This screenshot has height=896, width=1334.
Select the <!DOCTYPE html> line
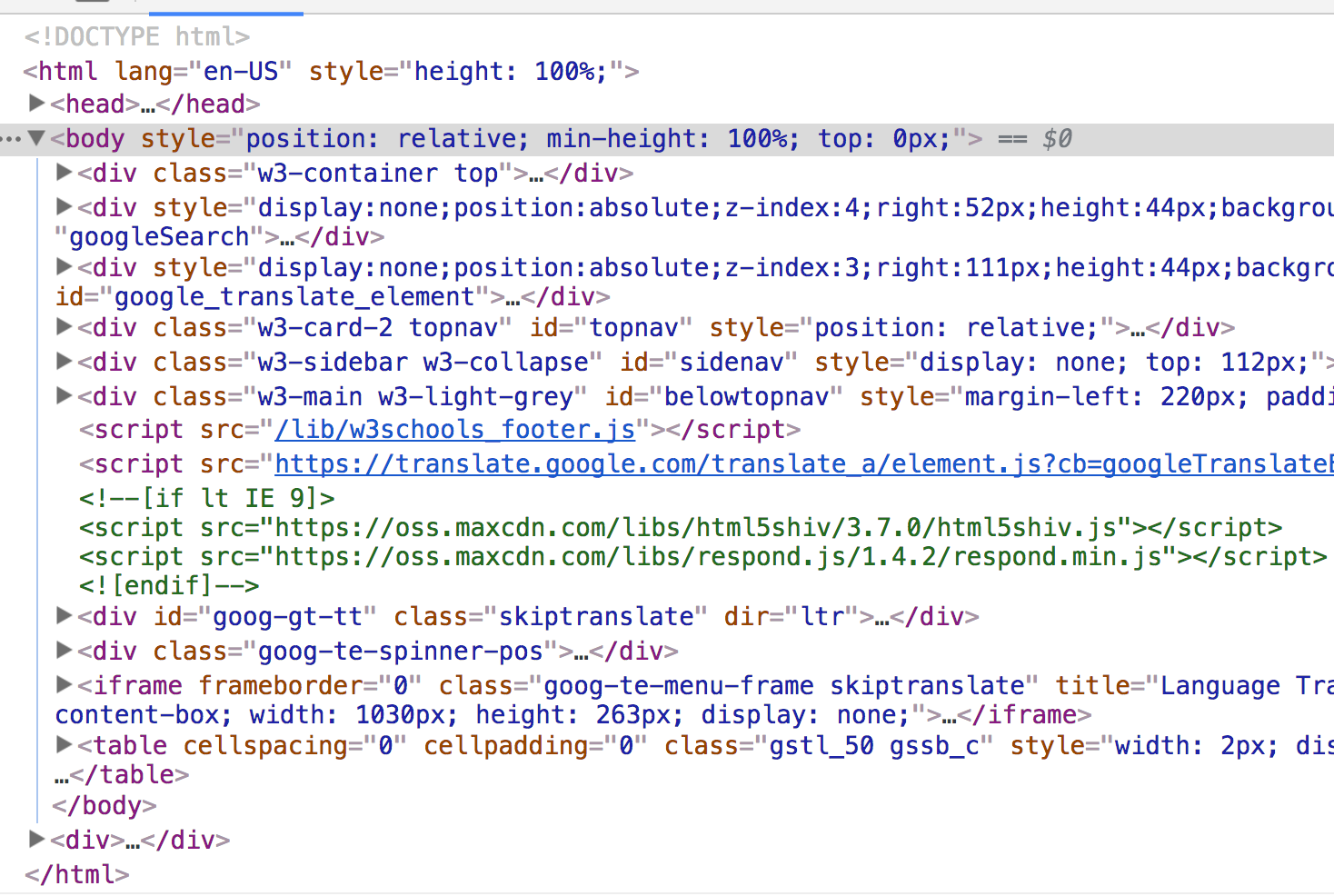pyautogui.click(x=137, y=36)
